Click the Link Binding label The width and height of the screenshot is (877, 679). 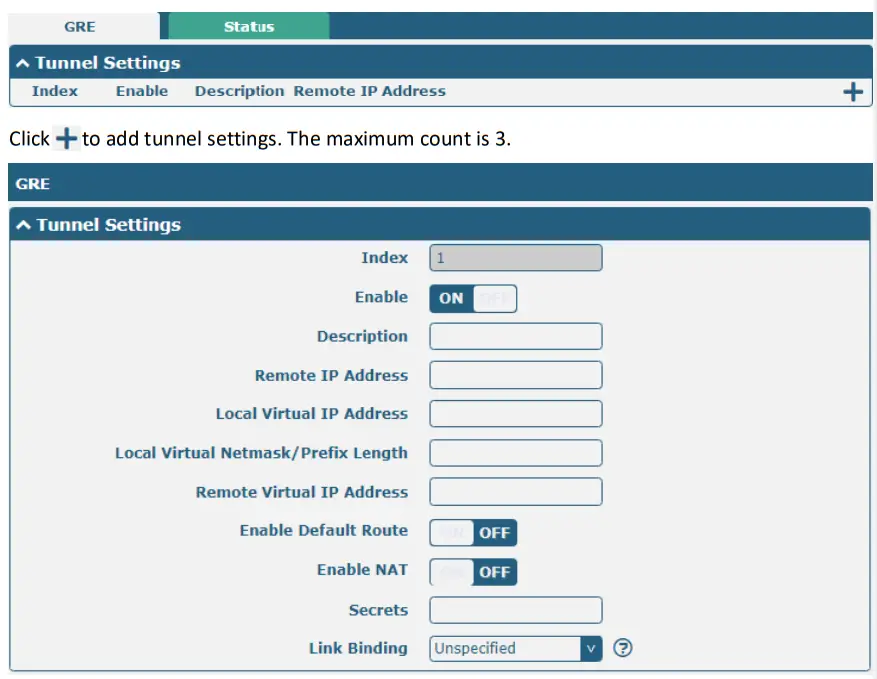click(x=358, y=648)
